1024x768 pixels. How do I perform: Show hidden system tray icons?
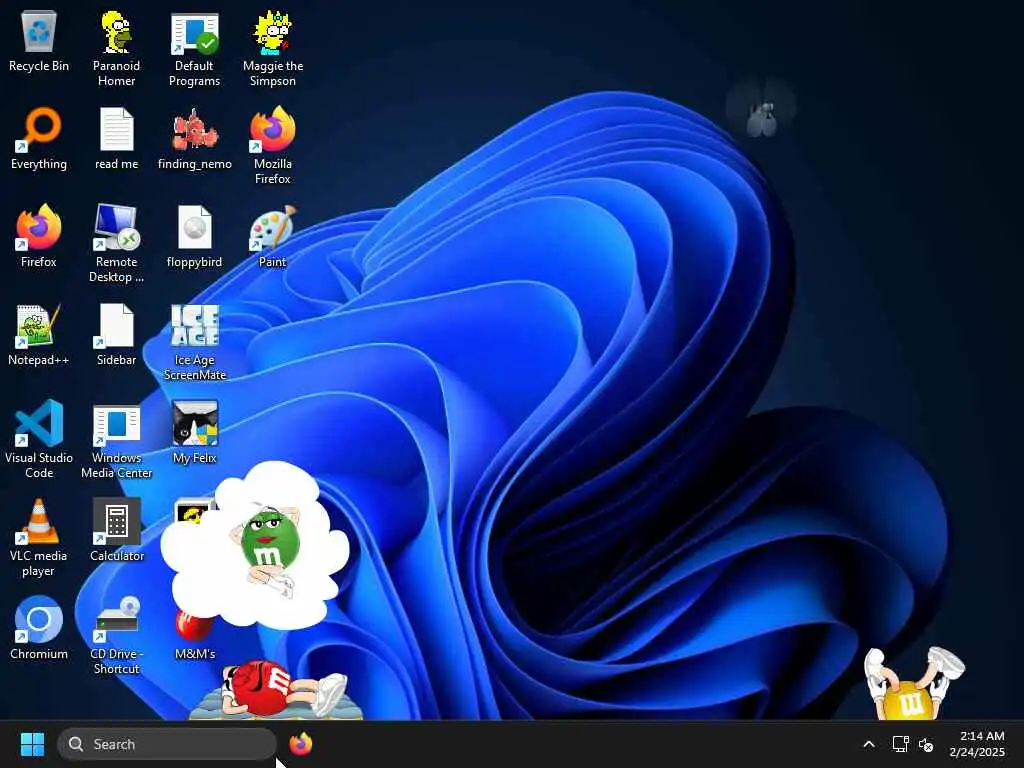[x=869, y=744]
